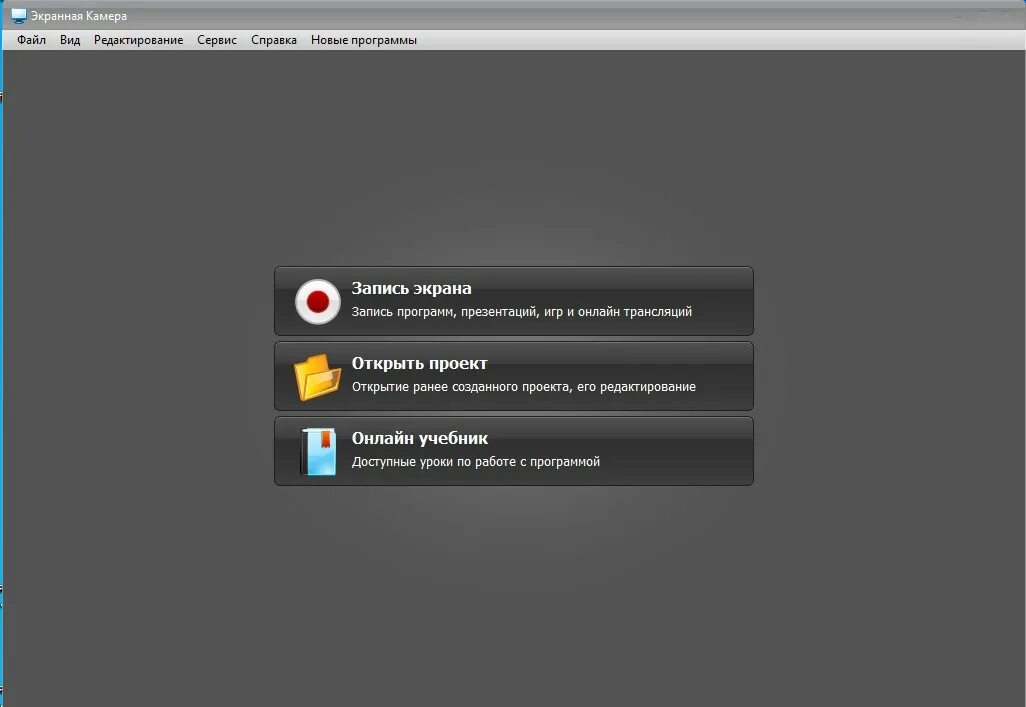Launch Онлайн учебник heading
Screen dimensions: 1026x707
(x=419, y=439)
